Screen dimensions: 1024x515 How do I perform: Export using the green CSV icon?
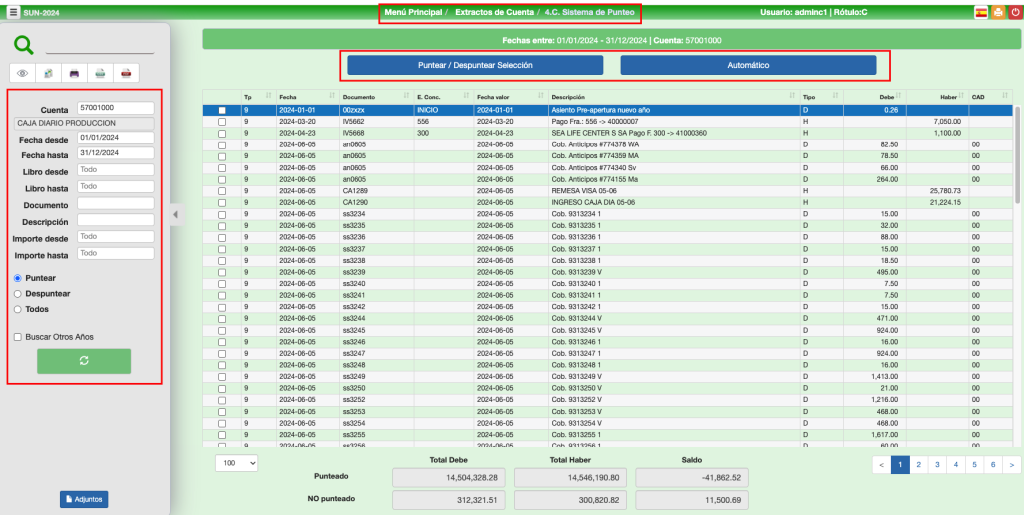coord(100,73)
